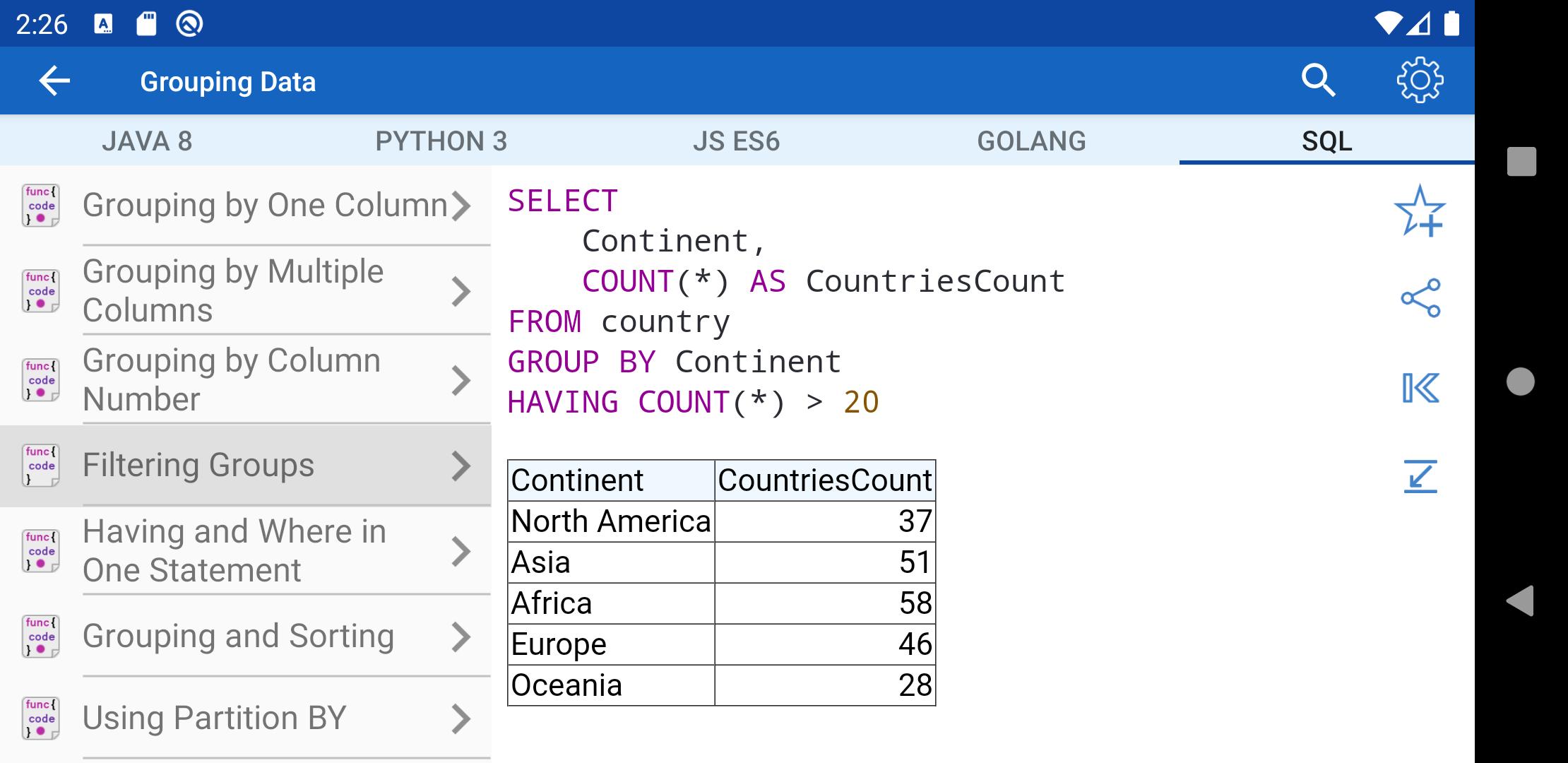1568x763 pixels.
Task: Click func code icon beside Grouping and Sorting
Action: [41, 637]
